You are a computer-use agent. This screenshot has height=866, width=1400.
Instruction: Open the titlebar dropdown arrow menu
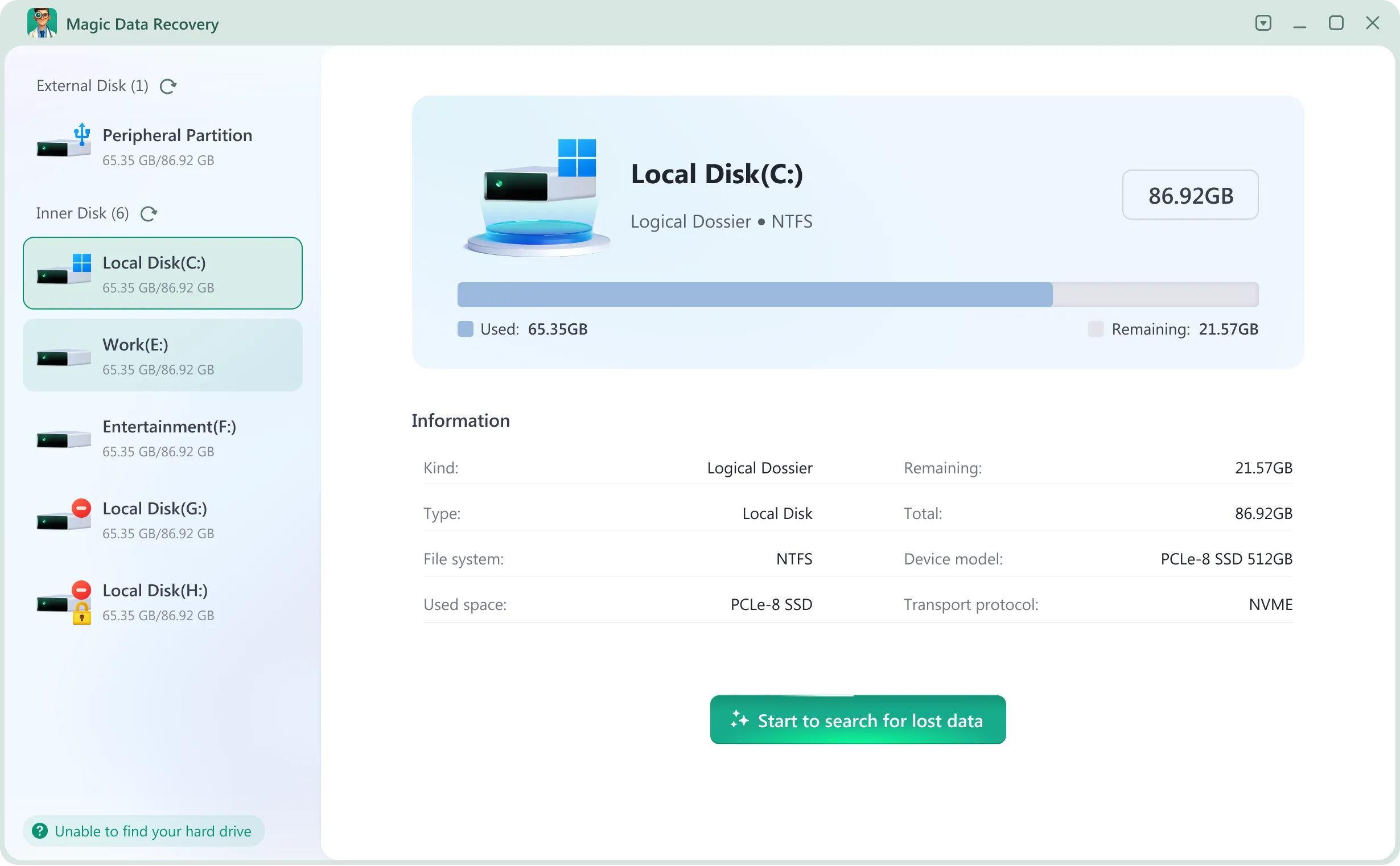1262,23
